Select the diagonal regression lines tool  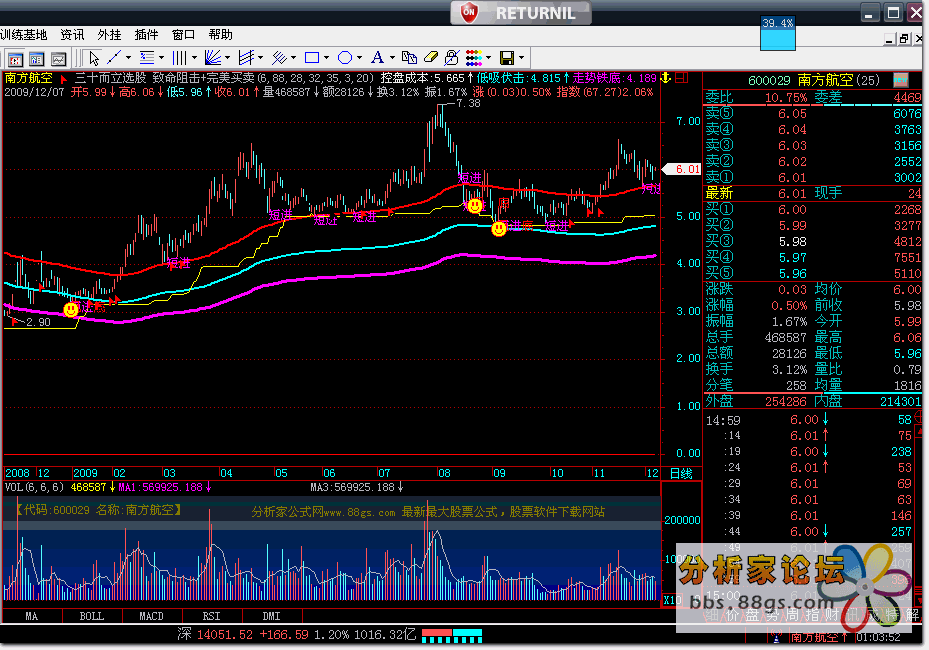coord(279,57)
